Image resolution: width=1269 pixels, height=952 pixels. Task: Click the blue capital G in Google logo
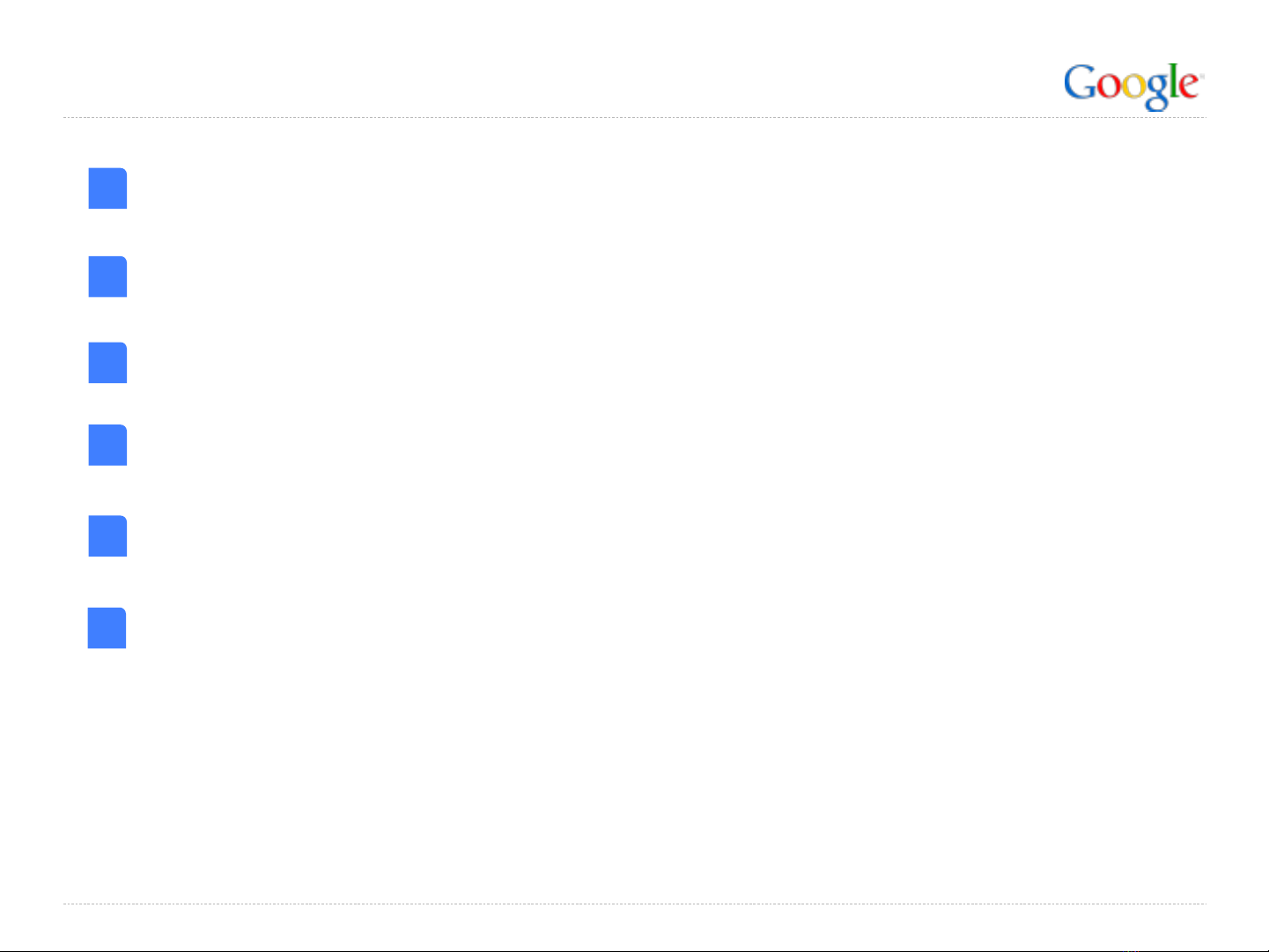point(1081,83)
